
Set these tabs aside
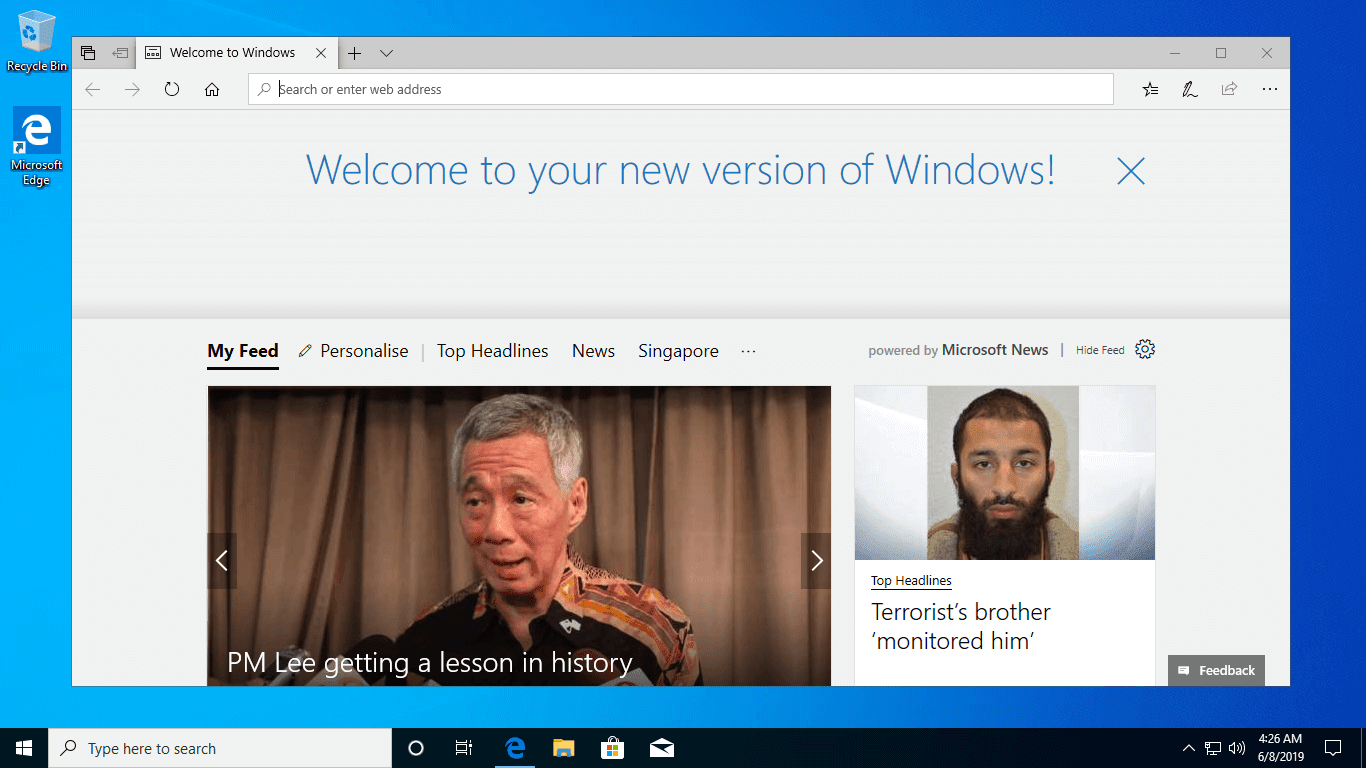(120, 53)
